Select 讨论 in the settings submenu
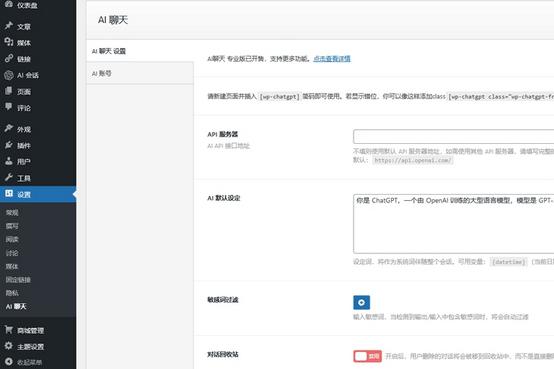This screenshot has height=369, width=554. coord(12,253)
